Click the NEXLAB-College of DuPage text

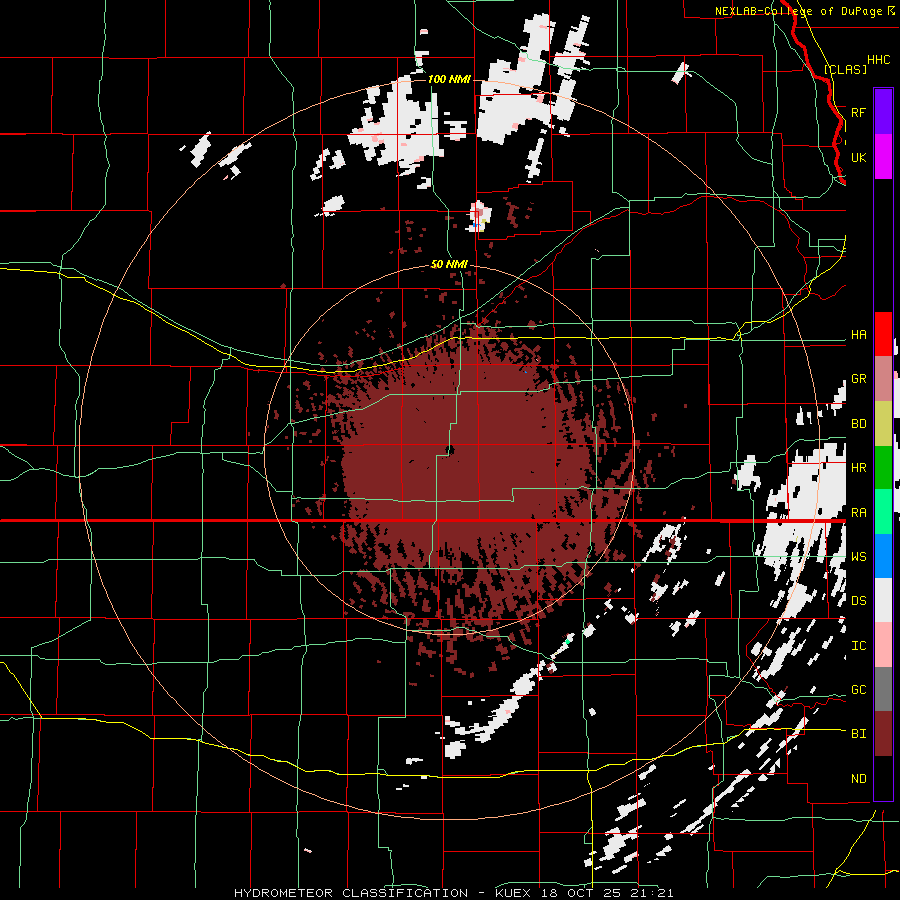click(x=798, y=11)
